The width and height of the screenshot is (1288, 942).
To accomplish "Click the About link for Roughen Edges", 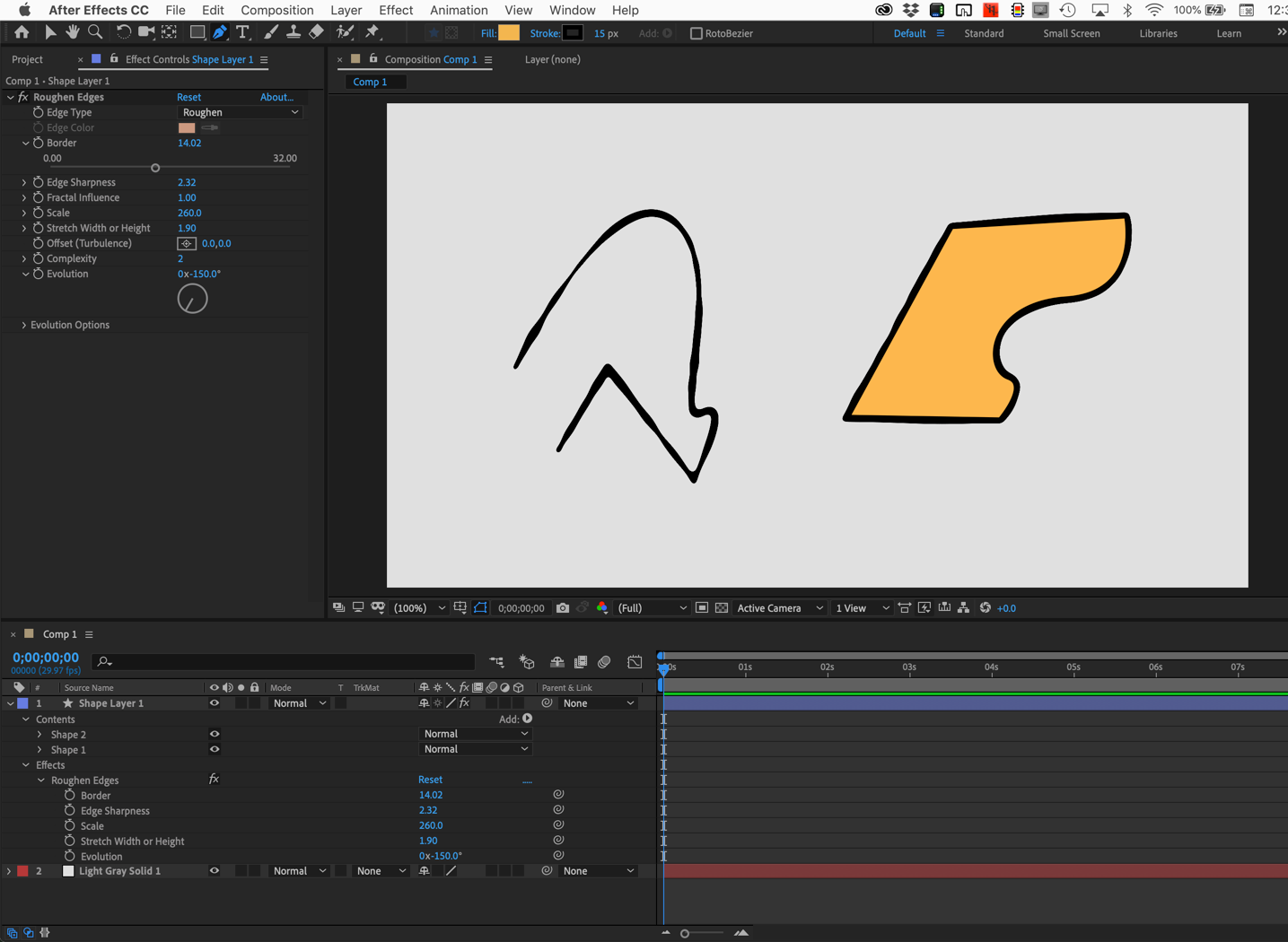I will (x=276, y=97).
